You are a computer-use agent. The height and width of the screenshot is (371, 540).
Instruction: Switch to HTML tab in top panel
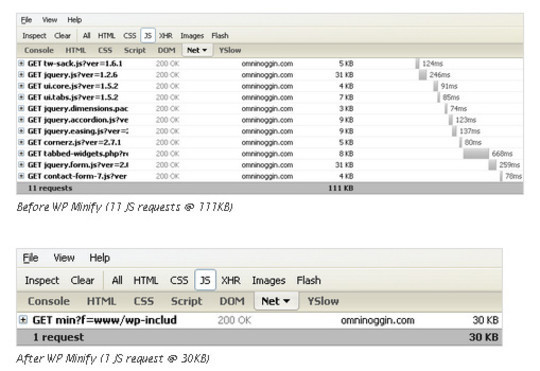(x=75, y=50)
